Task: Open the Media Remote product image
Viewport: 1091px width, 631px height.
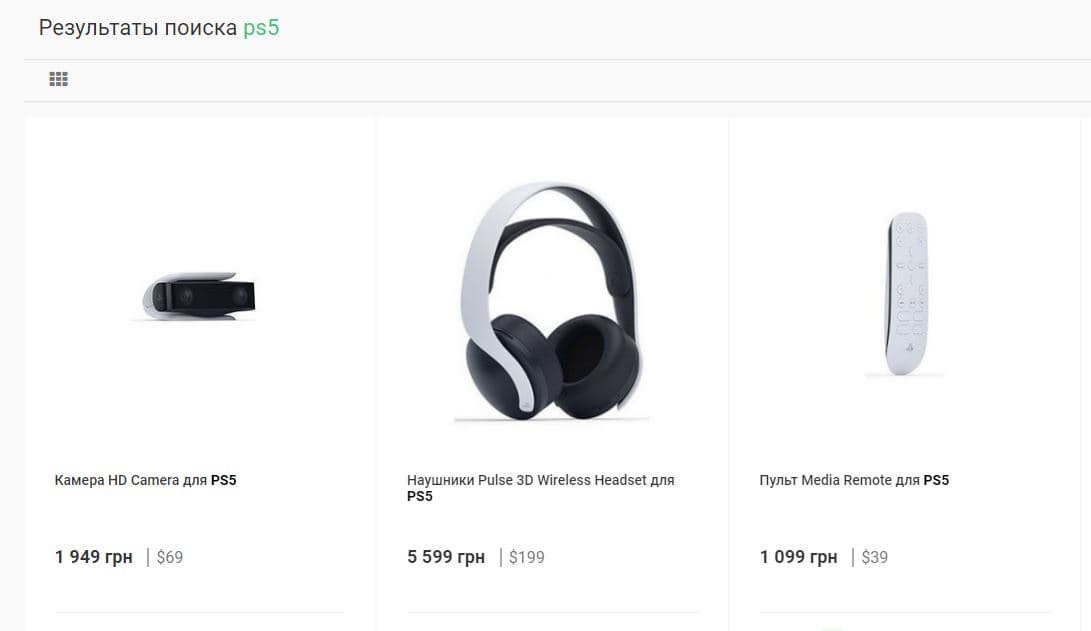Action: click(x=905, y=293)
